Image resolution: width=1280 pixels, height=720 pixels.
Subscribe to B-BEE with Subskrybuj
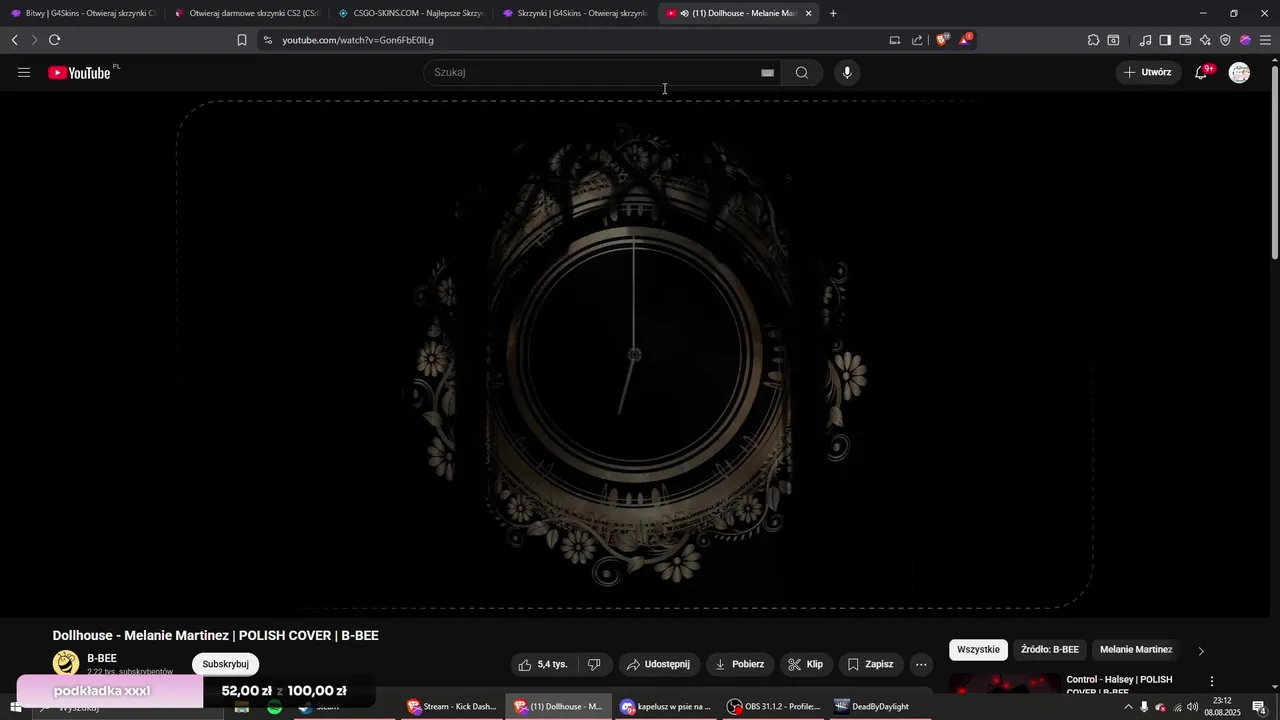225,664
